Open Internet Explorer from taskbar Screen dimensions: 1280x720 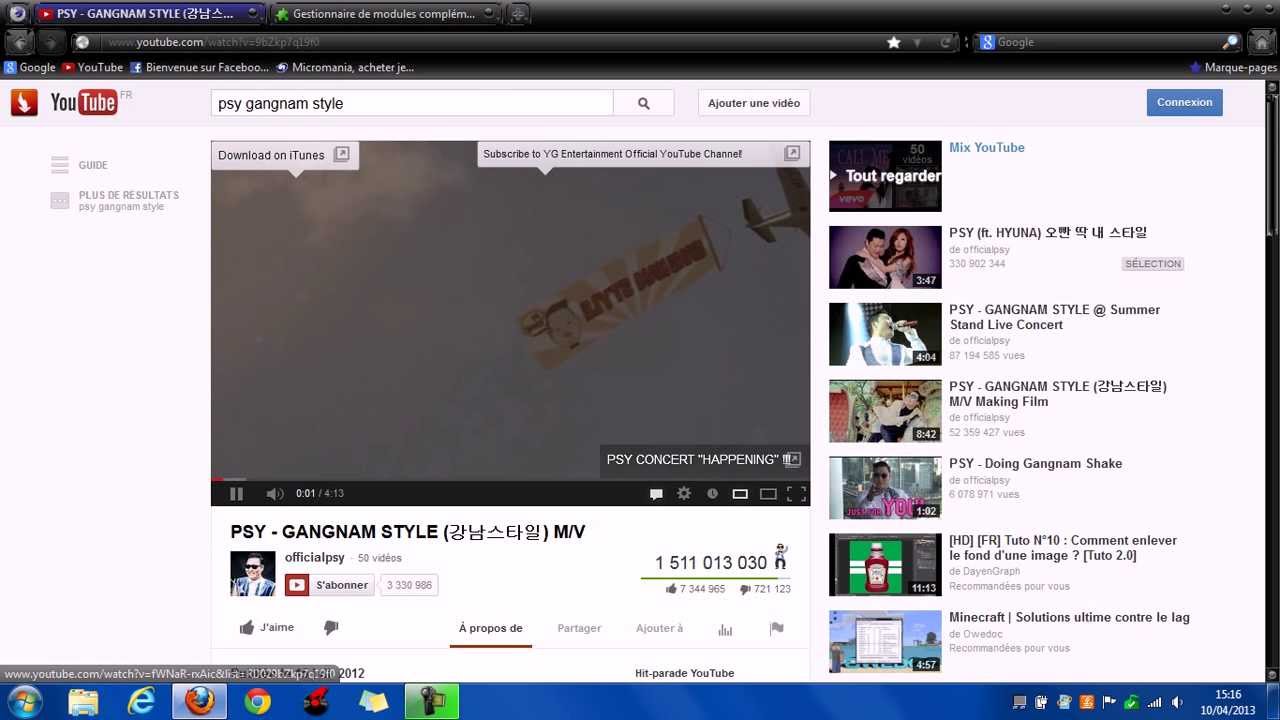coord(142,701)
